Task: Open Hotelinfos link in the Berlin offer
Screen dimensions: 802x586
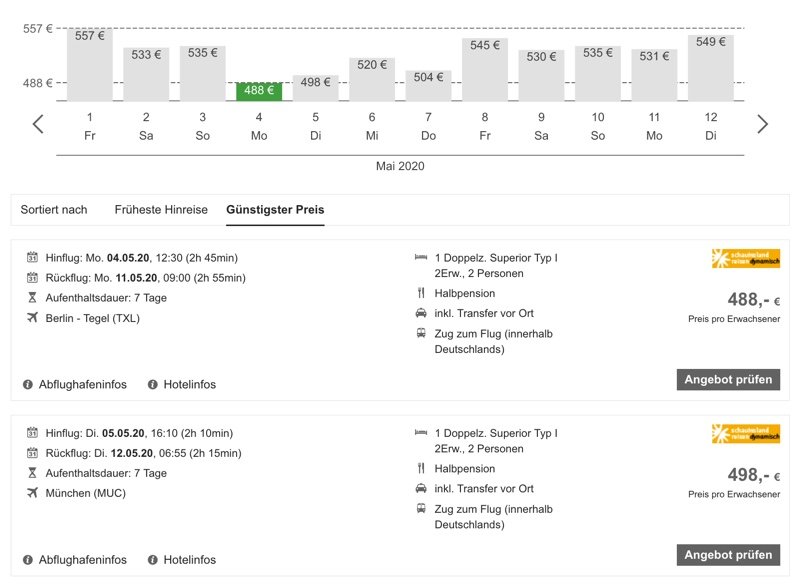Action: pyautogui.click(x=189, y=384)
